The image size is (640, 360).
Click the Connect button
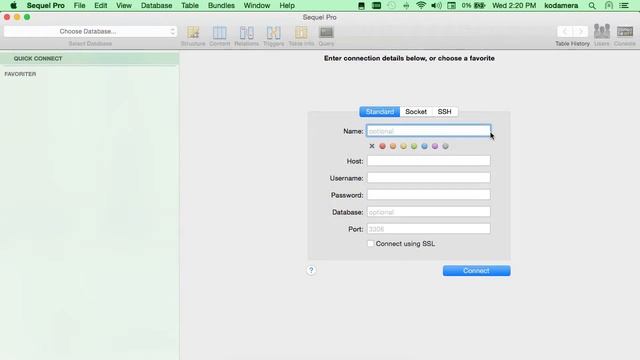(476, 271)
